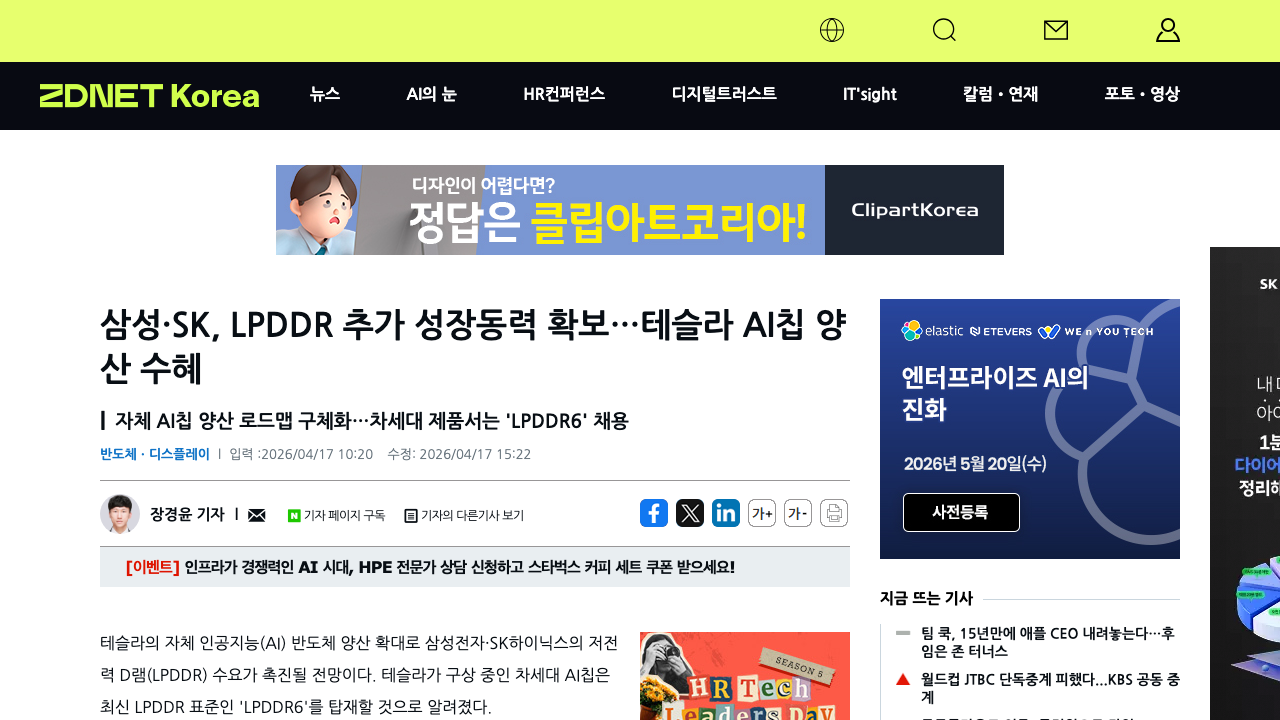The width and height of the screenshot is (1280, 720).
Task: Select the subheading 자체 AI칩 양산 로드맵 text
Action: pyautogui.click(x=371, y=420)
